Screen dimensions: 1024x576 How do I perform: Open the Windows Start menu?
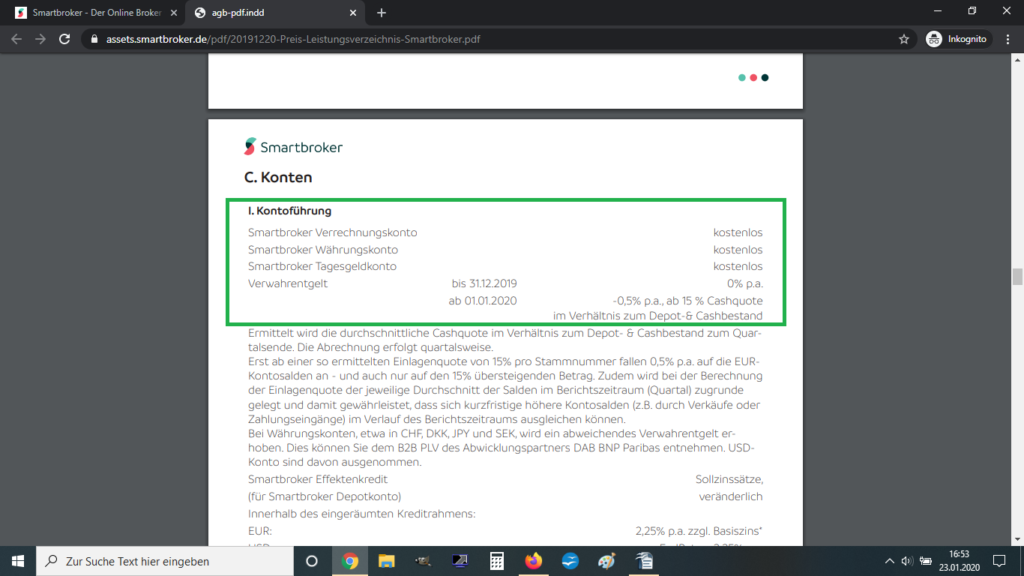(18, 561)
